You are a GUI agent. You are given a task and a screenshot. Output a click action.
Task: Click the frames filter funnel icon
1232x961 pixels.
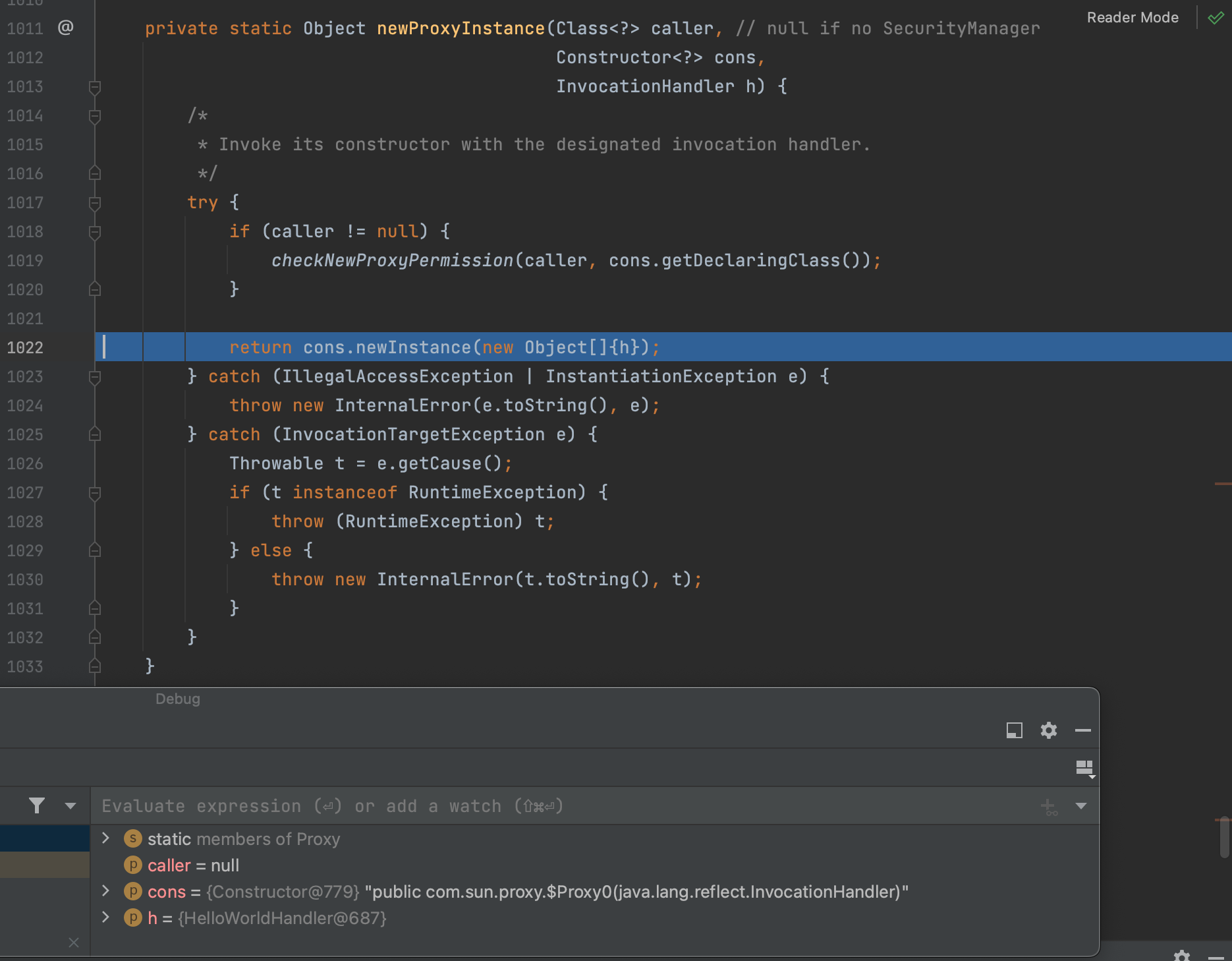(x=37, y=805)
